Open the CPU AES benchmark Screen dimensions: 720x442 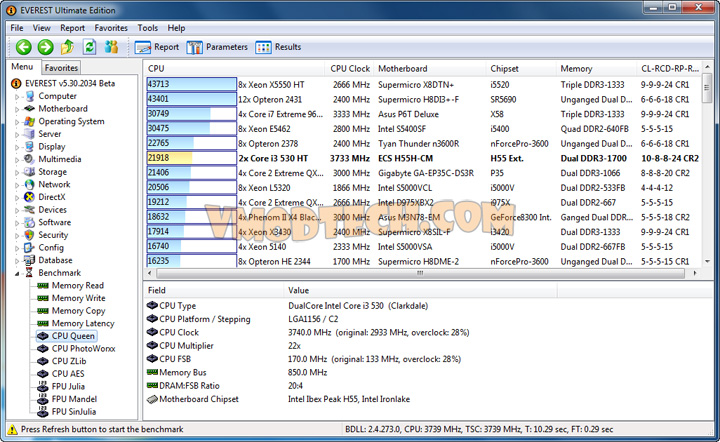(x=61, y=374)
